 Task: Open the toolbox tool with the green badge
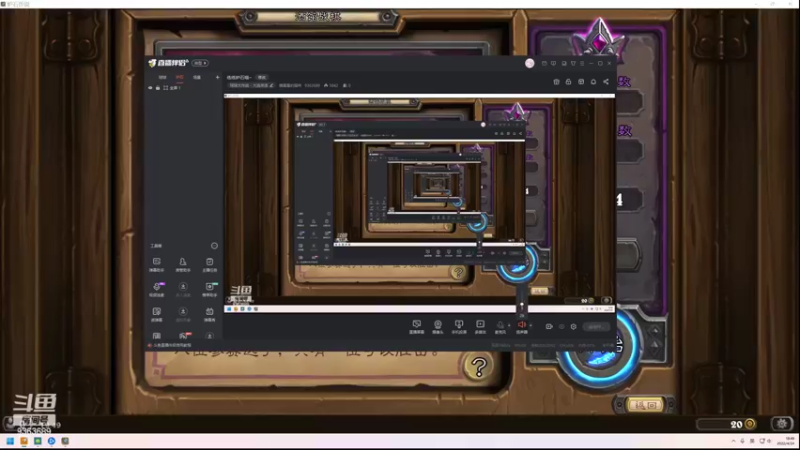point(209,289)
